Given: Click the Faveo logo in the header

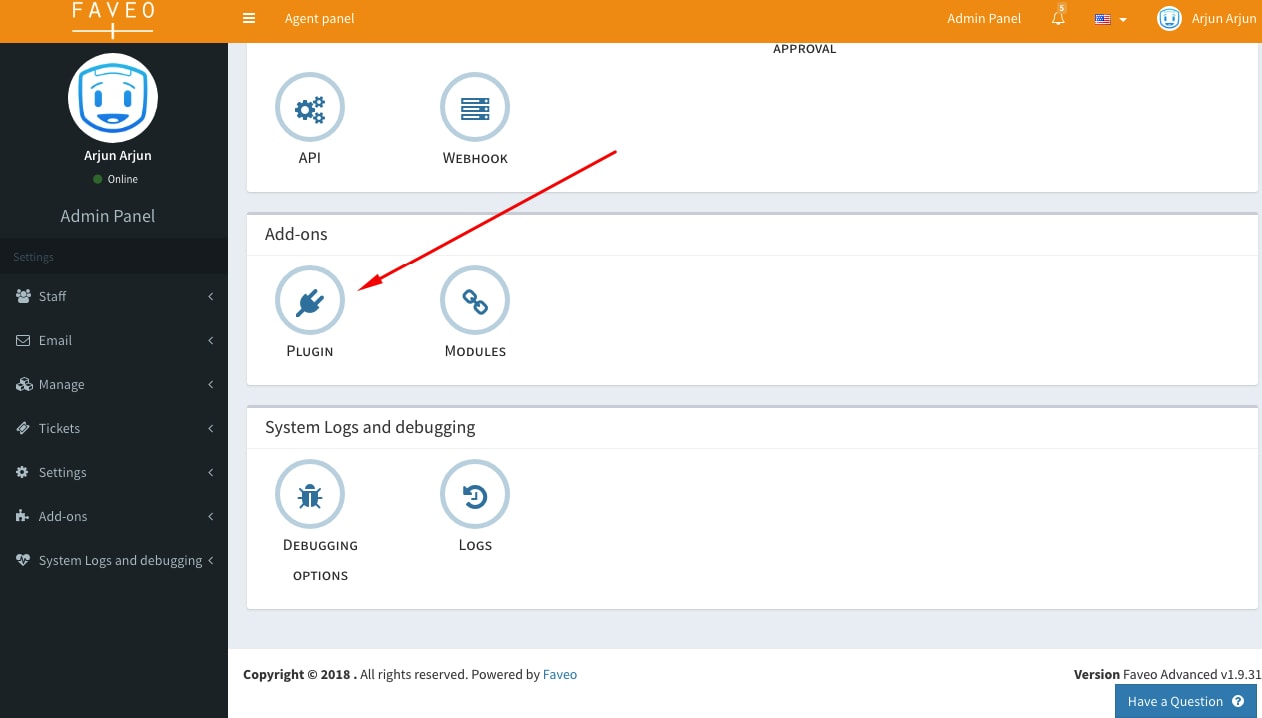Looking at the screenshot, I should tap(112, 19).
